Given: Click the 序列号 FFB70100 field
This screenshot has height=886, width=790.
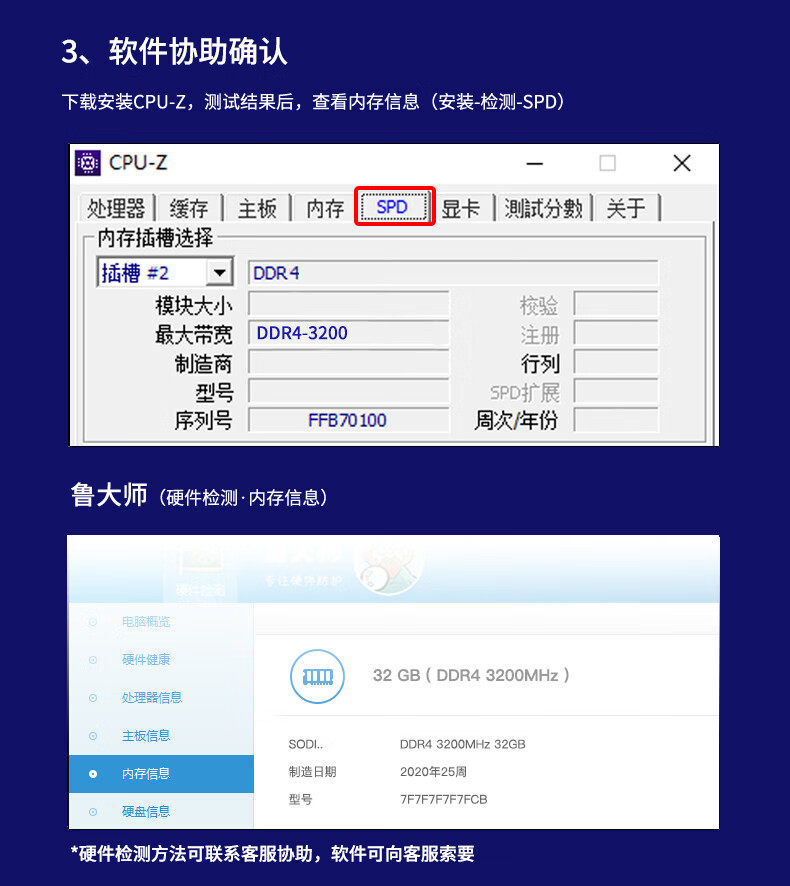Looking at the screenshot, I should (349, 420).
